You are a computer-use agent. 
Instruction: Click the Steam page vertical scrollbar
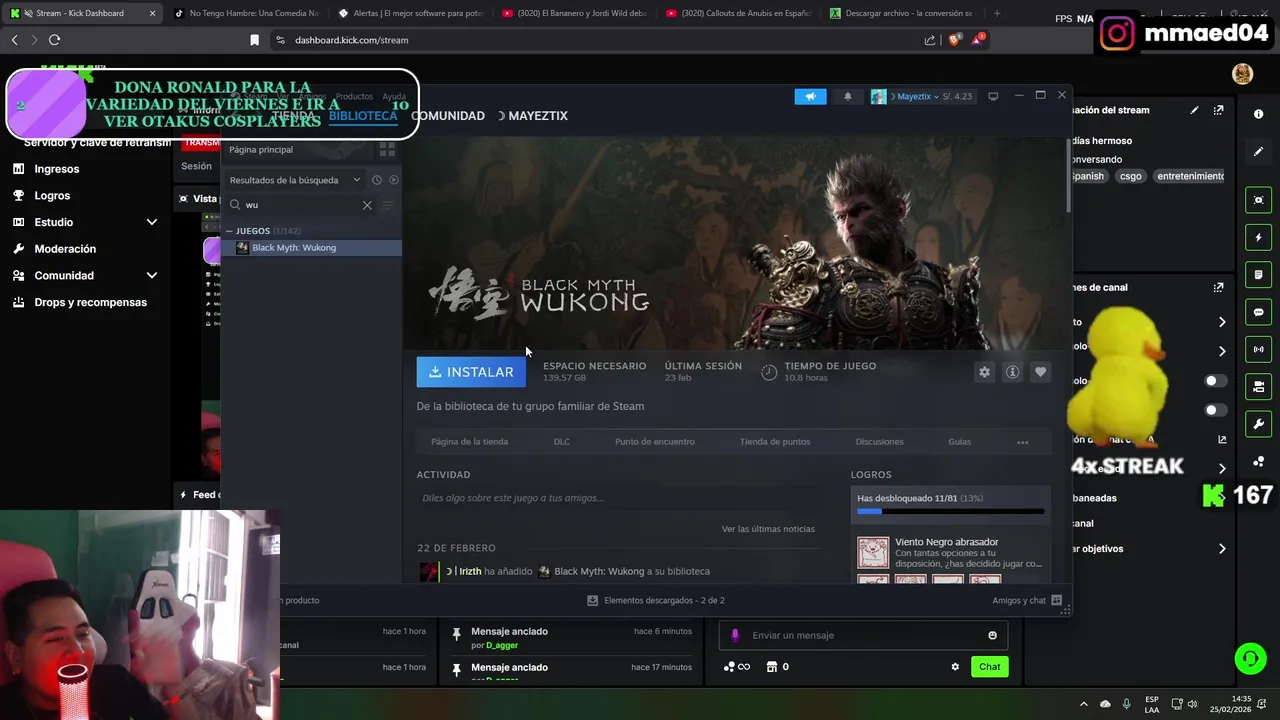(x=1069, y=175)
